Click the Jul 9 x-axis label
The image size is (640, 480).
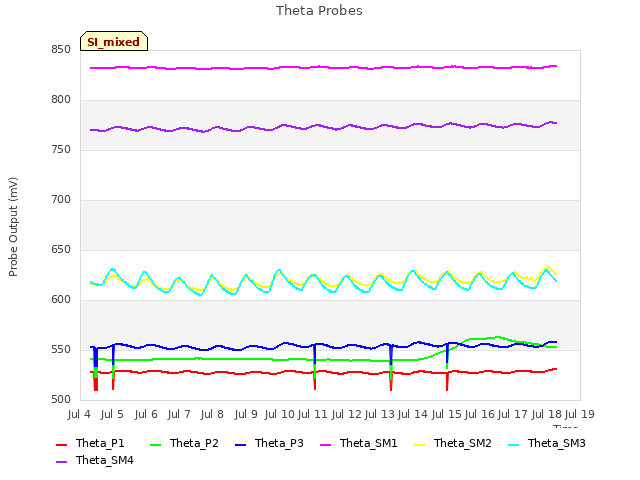pyautogui.click(x=246, y=414)
